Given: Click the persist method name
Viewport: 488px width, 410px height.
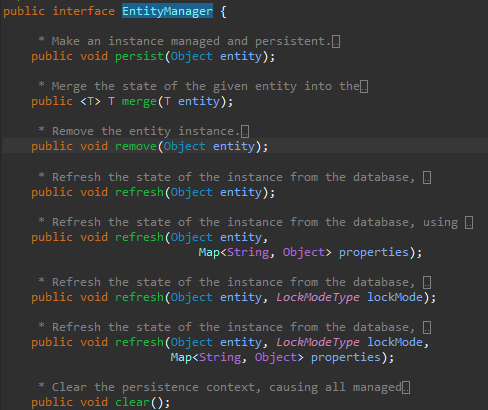Looking at the screenshot, I should pos(139,56).
